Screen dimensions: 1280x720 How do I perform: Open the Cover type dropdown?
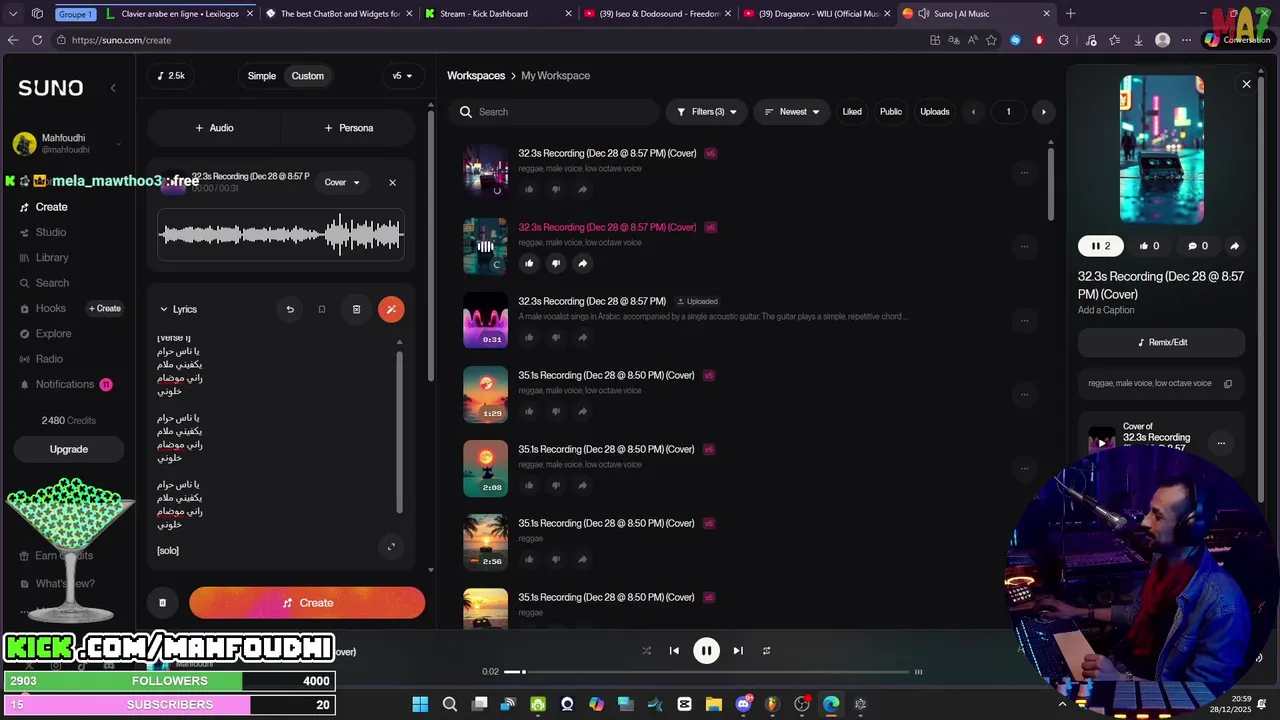342,182
